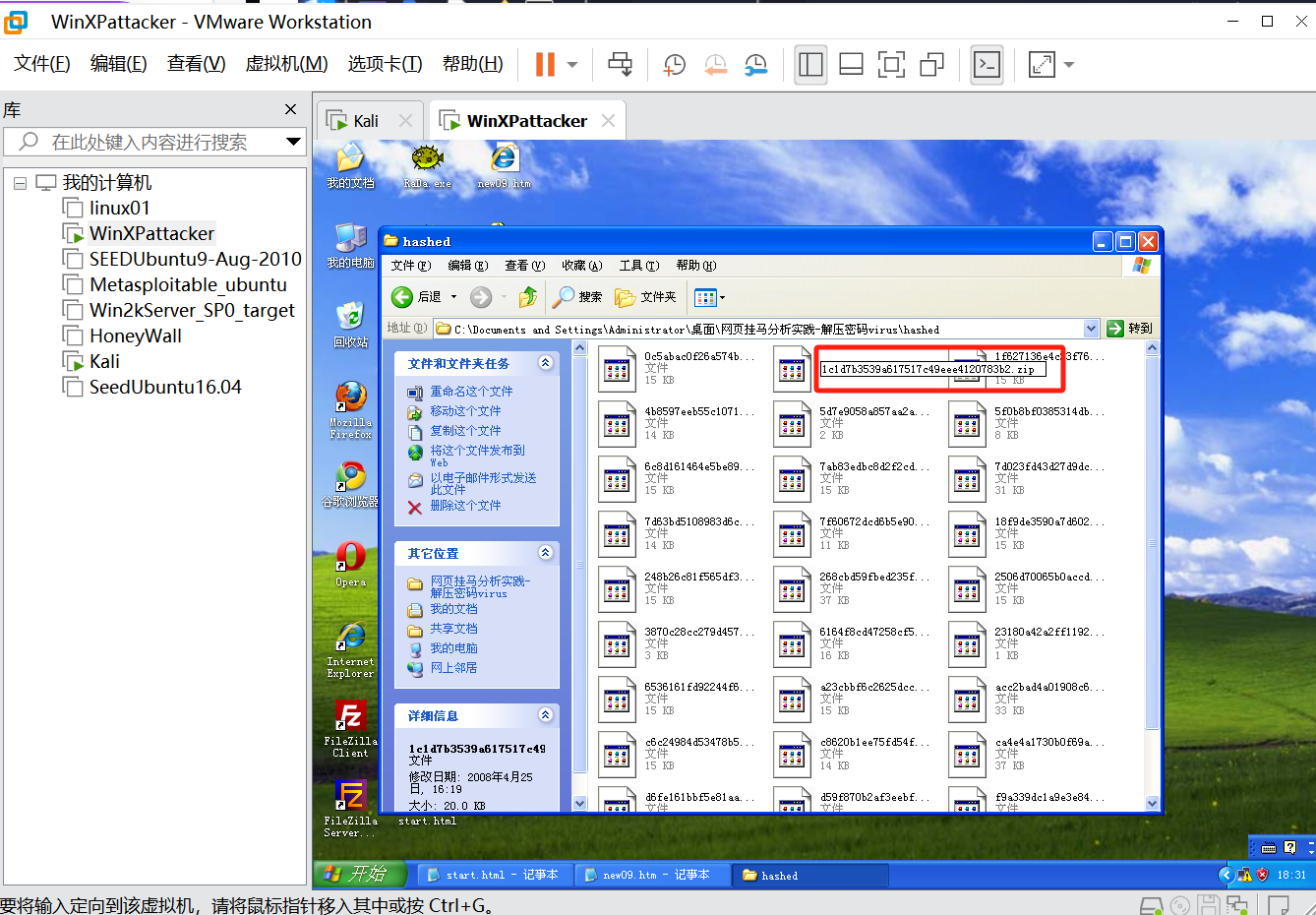
Task: Select the Mozilla Firefox desktop shortcut
Action: tap(350, 410)
